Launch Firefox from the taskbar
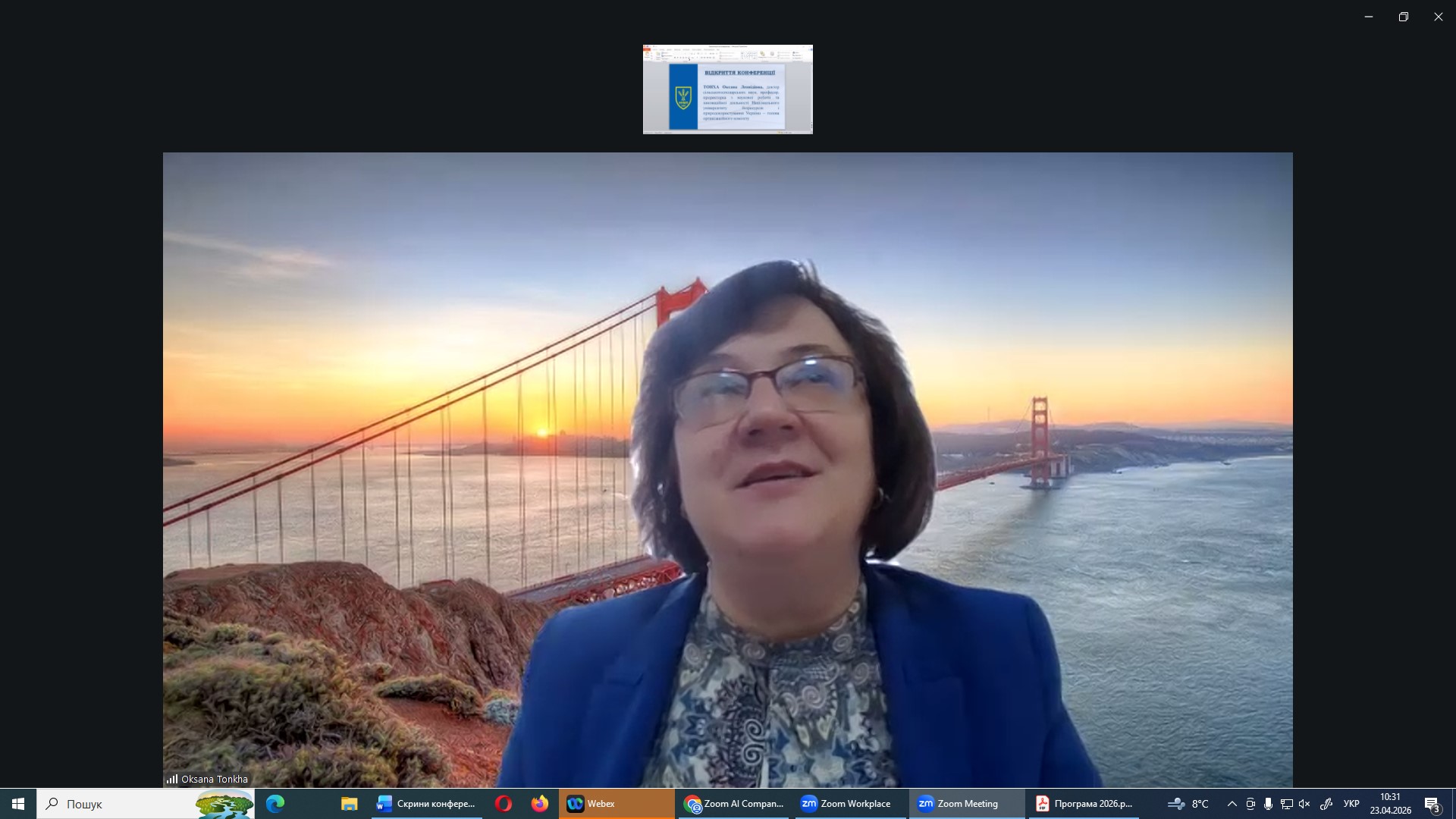 point(540,804)
